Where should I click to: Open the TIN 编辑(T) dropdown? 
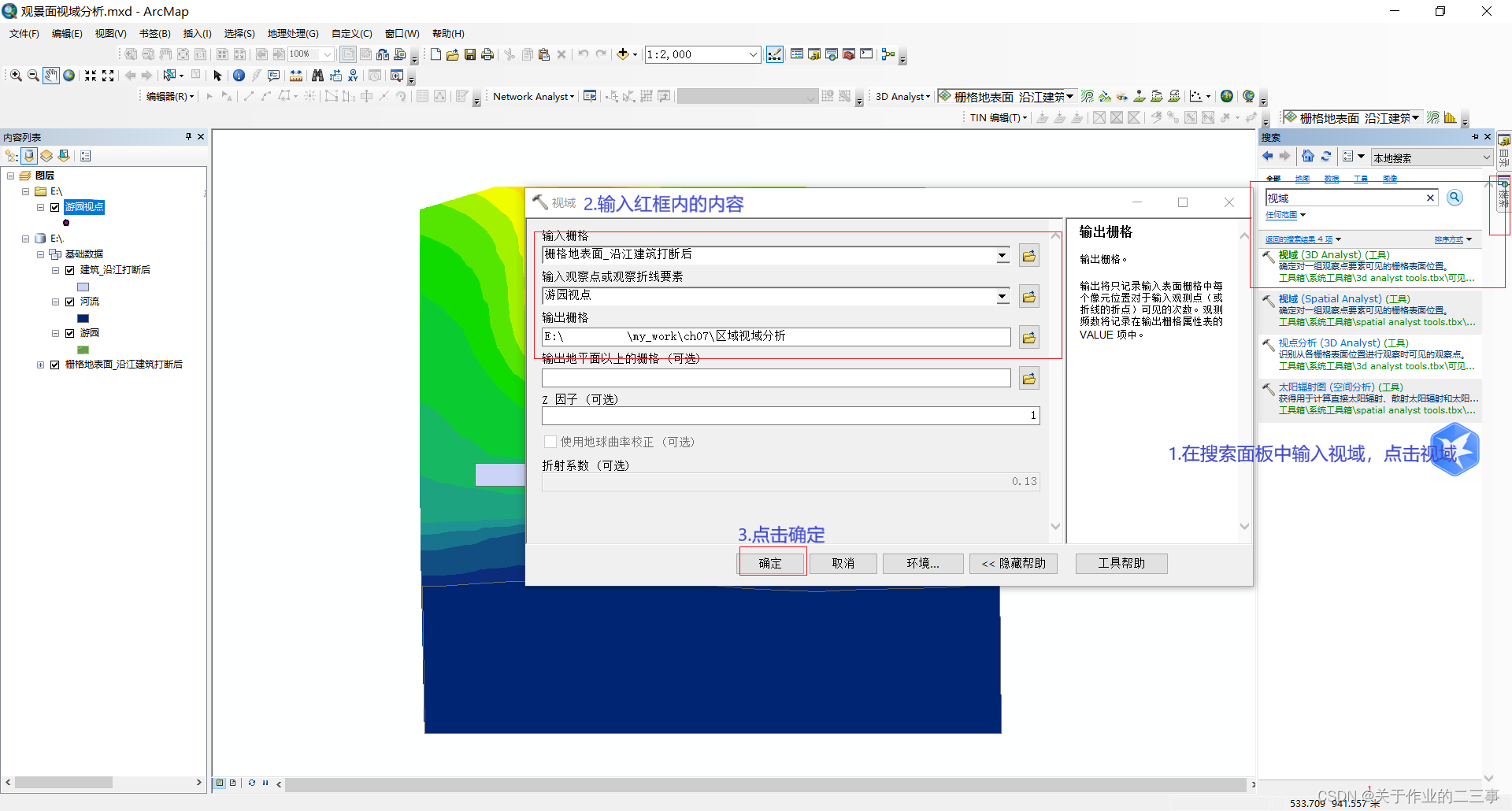point(999,117)
